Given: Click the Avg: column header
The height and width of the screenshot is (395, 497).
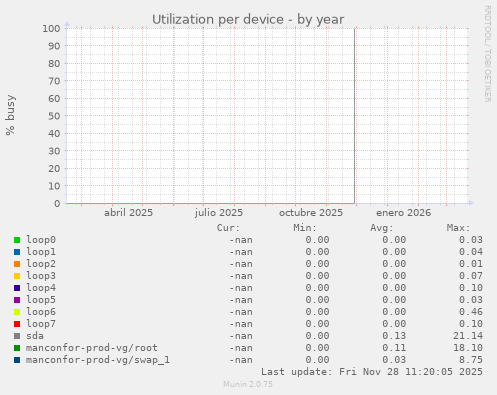Looking at the screenshot, I should pos(382,228).
